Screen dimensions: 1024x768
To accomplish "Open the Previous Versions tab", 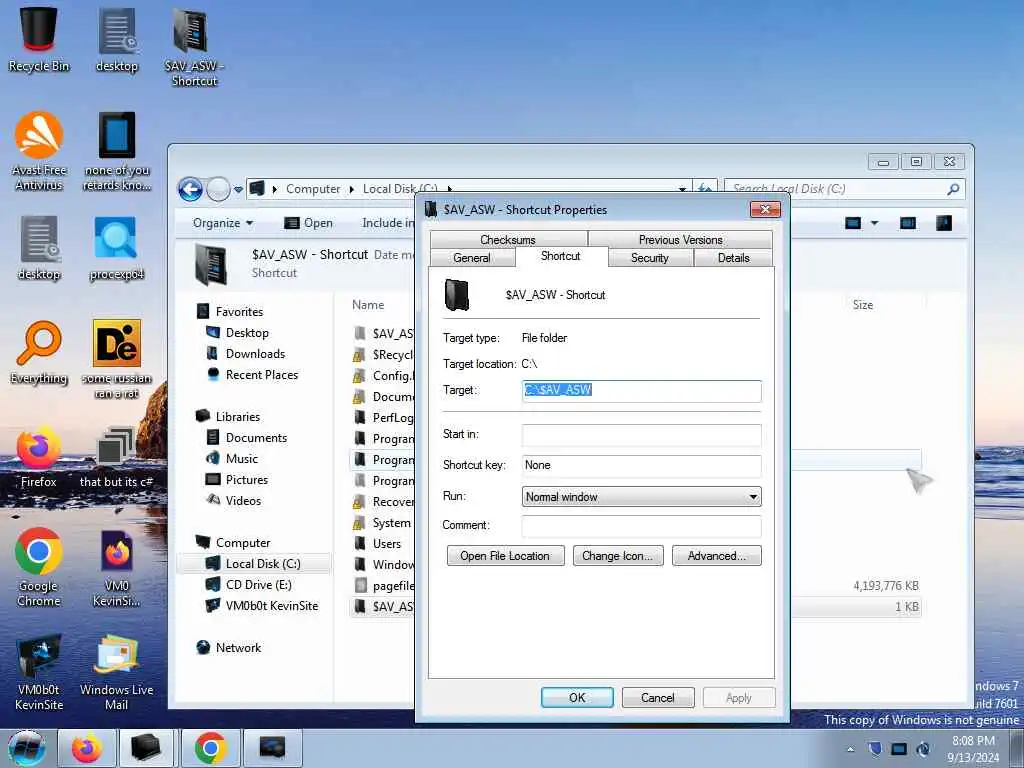I will pyautogui.click(x=680, y=240).
